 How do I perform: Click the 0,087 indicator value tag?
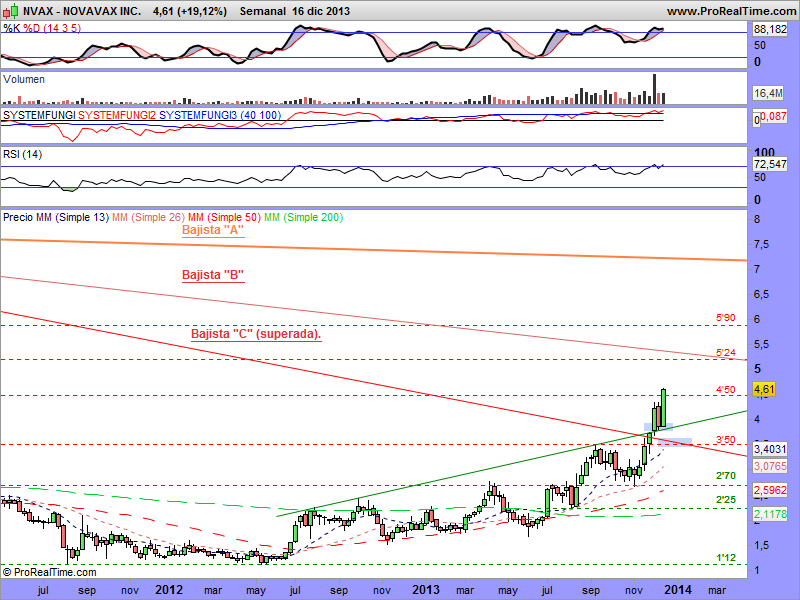(773, 116)
